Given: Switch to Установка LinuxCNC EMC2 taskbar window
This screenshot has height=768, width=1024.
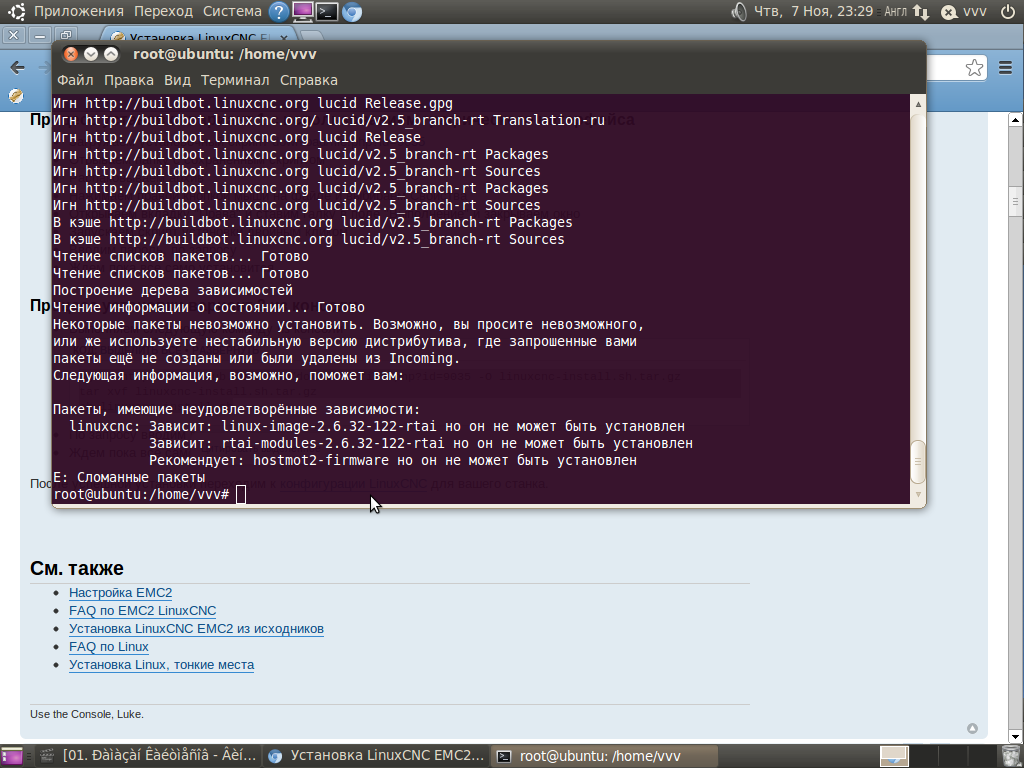Looking at the screenshot, I should point(376,756).
